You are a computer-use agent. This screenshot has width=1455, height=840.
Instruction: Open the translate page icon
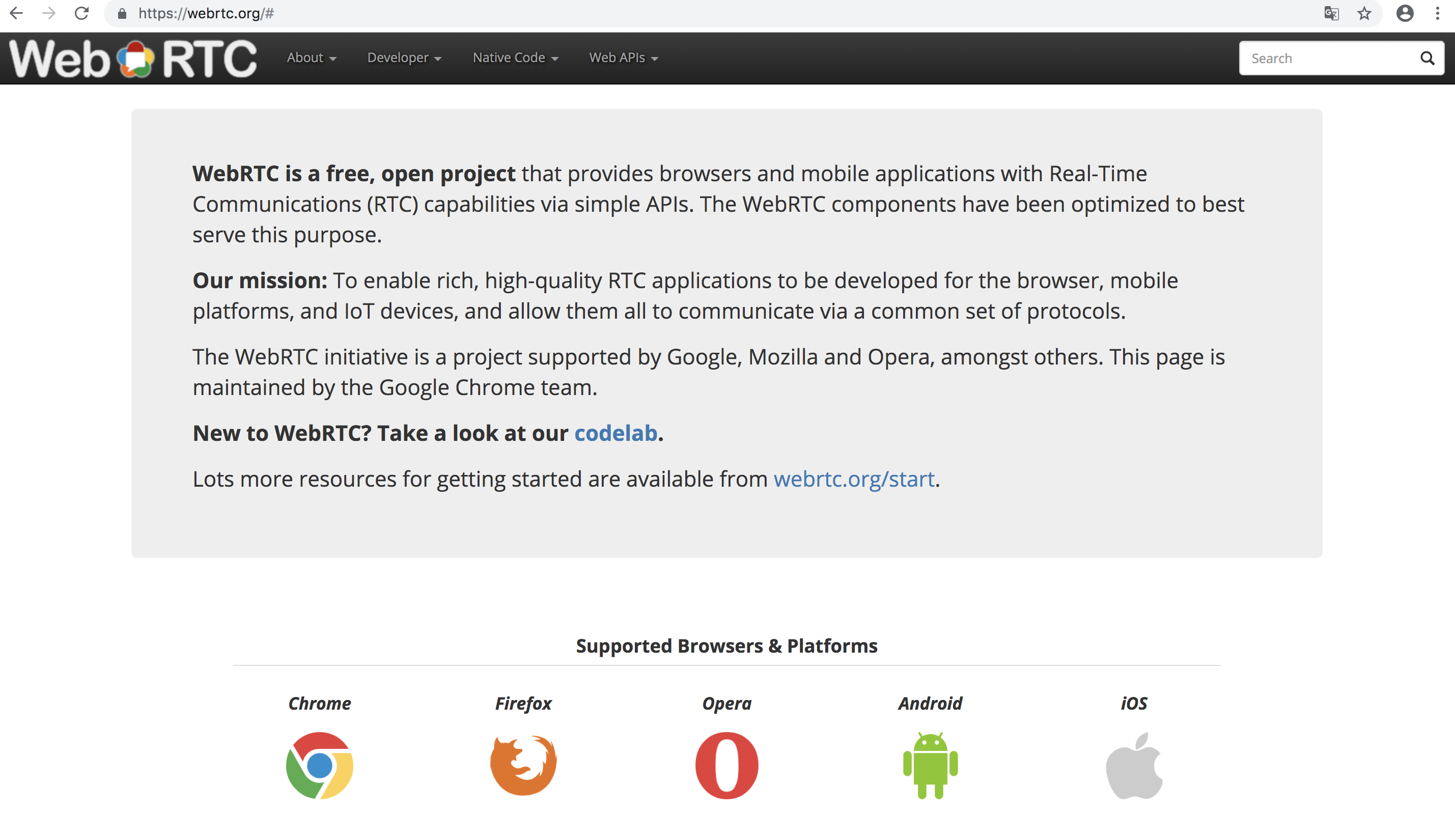click(1331, 13)
